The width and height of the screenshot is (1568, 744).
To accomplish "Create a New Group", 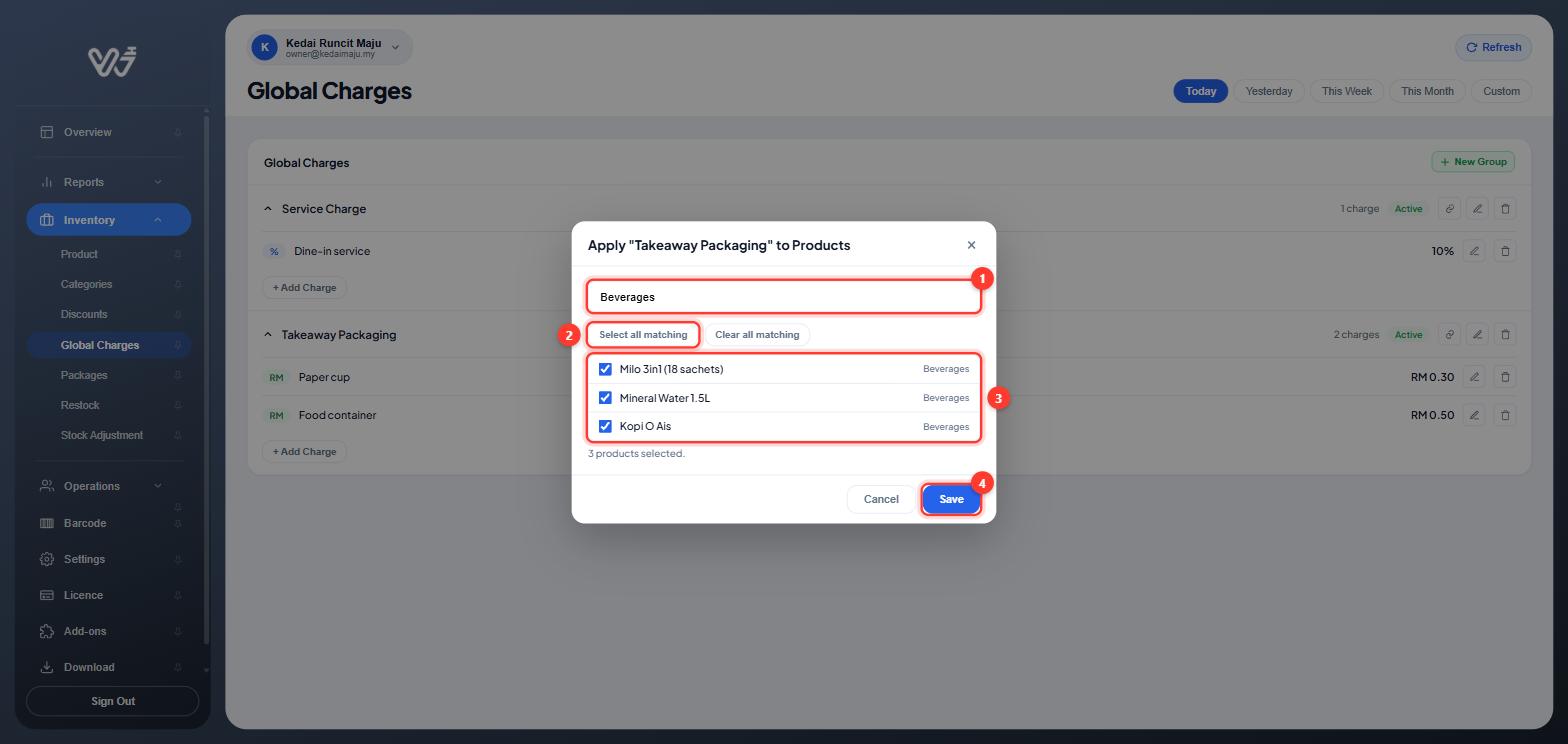I will pyautogui.click(x=1473, y=162).
